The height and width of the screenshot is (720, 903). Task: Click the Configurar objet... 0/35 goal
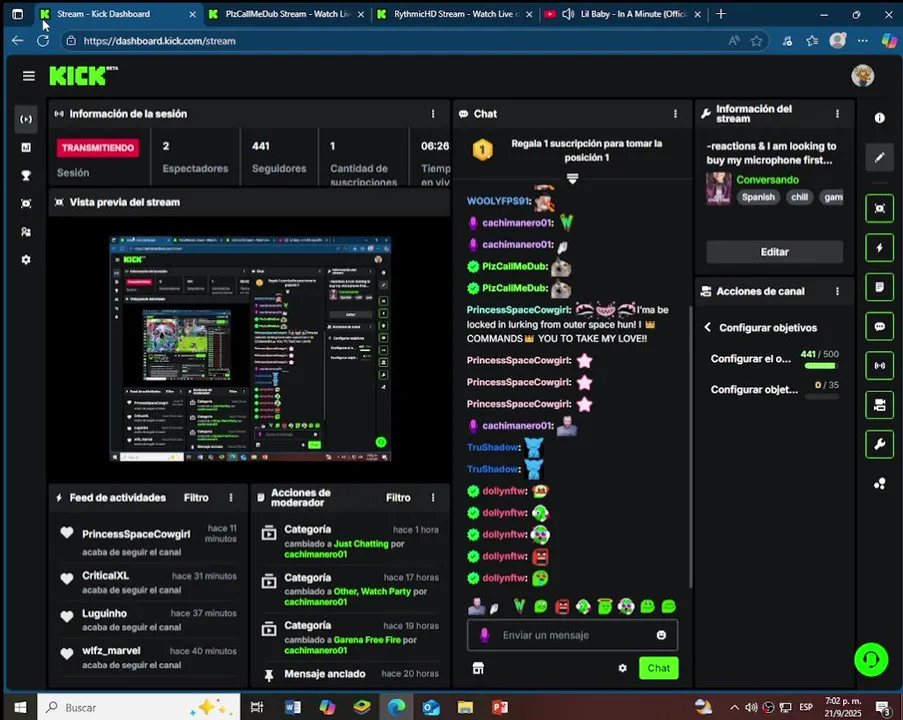coord(774,390)
